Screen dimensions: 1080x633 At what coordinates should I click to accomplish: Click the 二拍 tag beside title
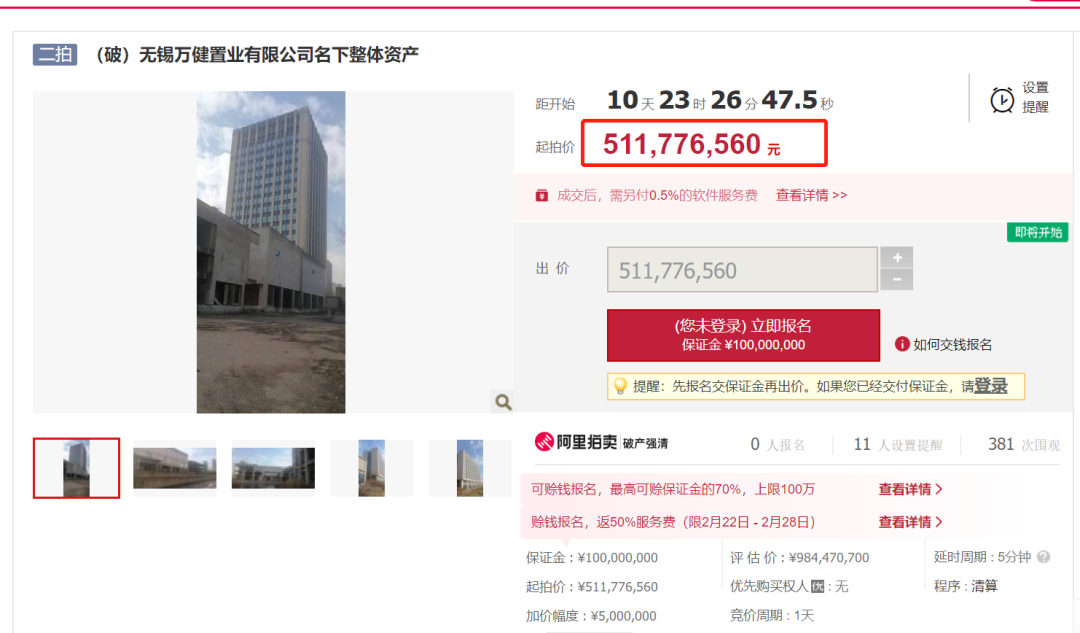(x=55, y=54)
